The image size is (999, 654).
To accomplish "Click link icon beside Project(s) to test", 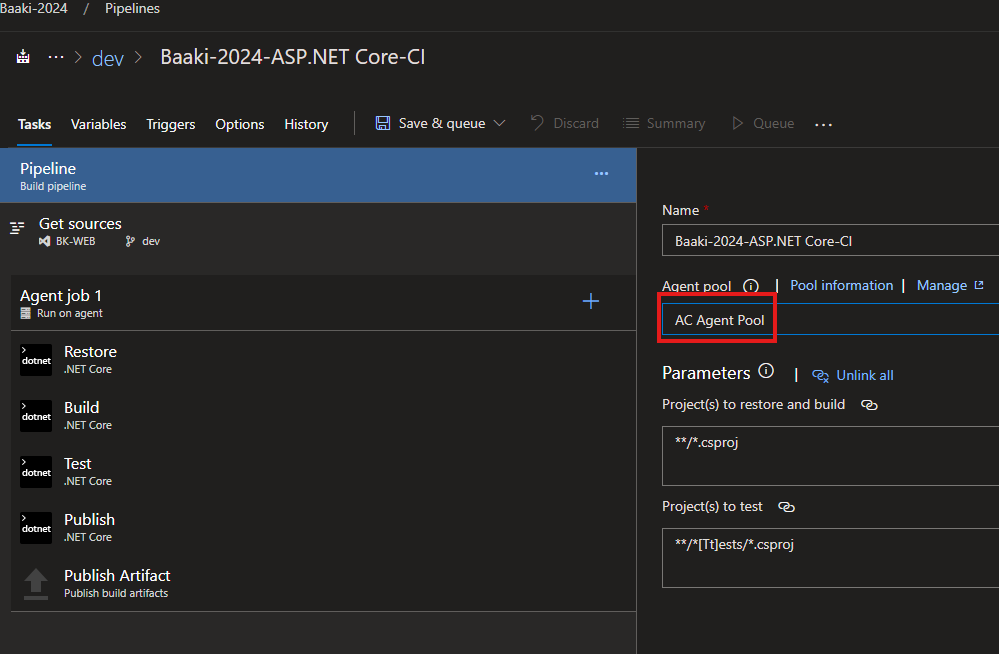I will (x=786, y=507).
